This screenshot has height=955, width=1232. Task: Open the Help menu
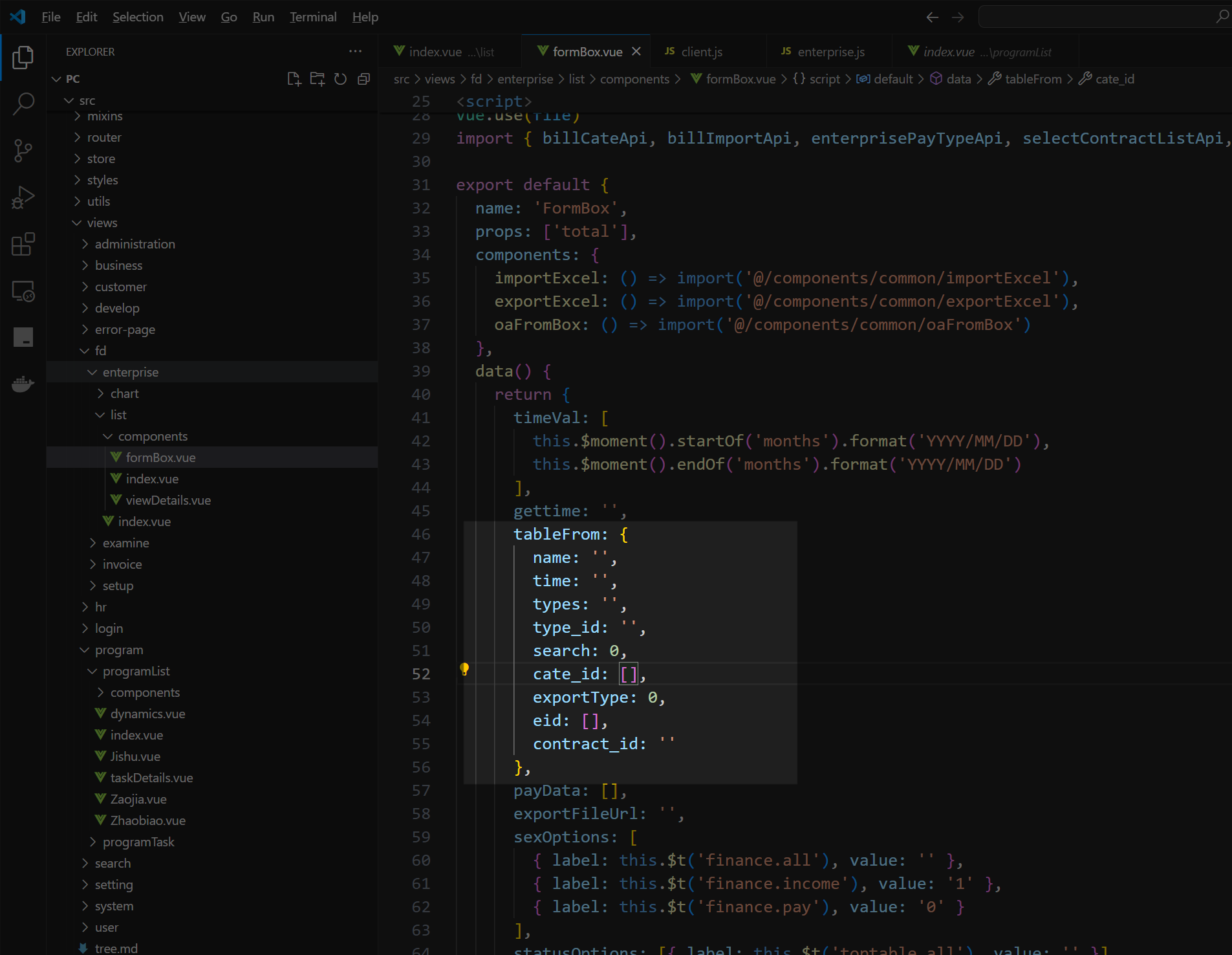[365, 17]
